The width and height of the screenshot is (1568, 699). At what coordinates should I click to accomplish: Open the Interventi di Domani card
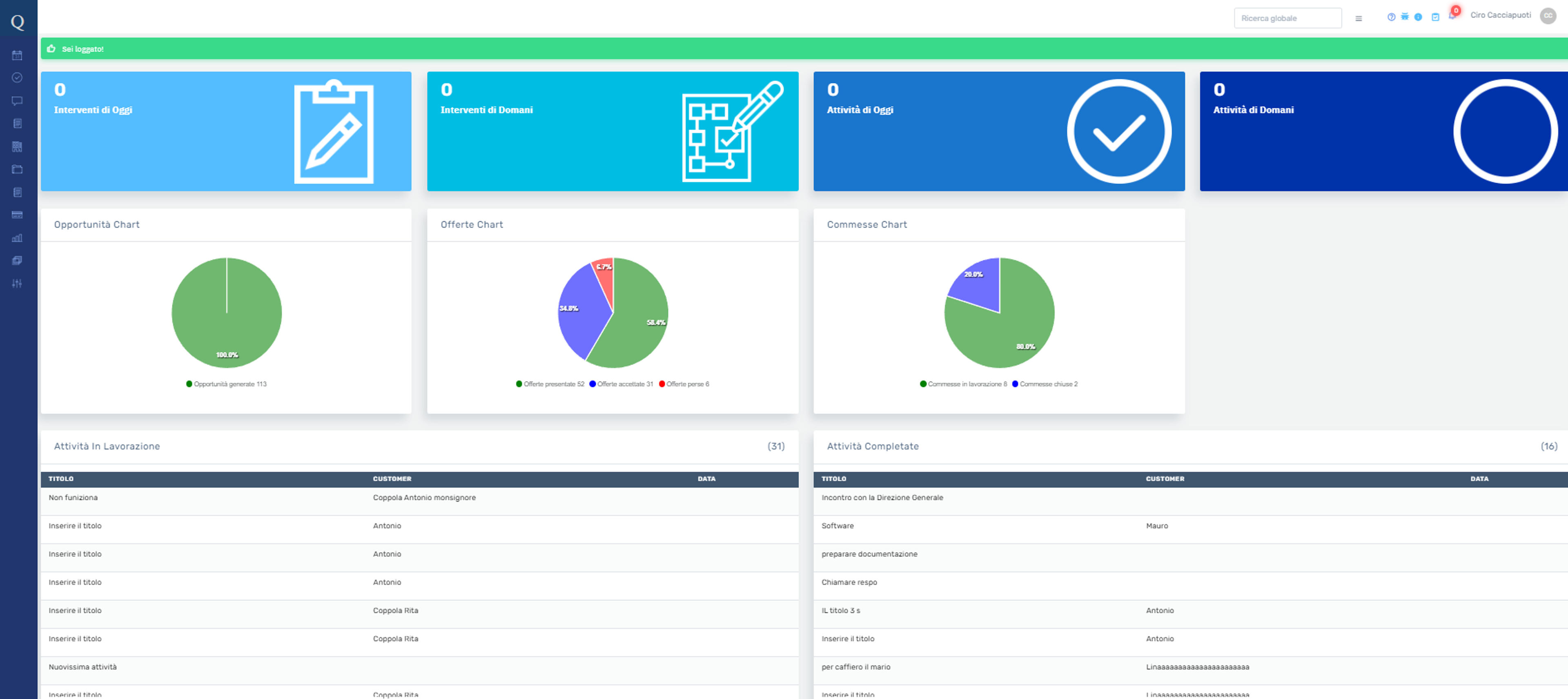(612, 131)
